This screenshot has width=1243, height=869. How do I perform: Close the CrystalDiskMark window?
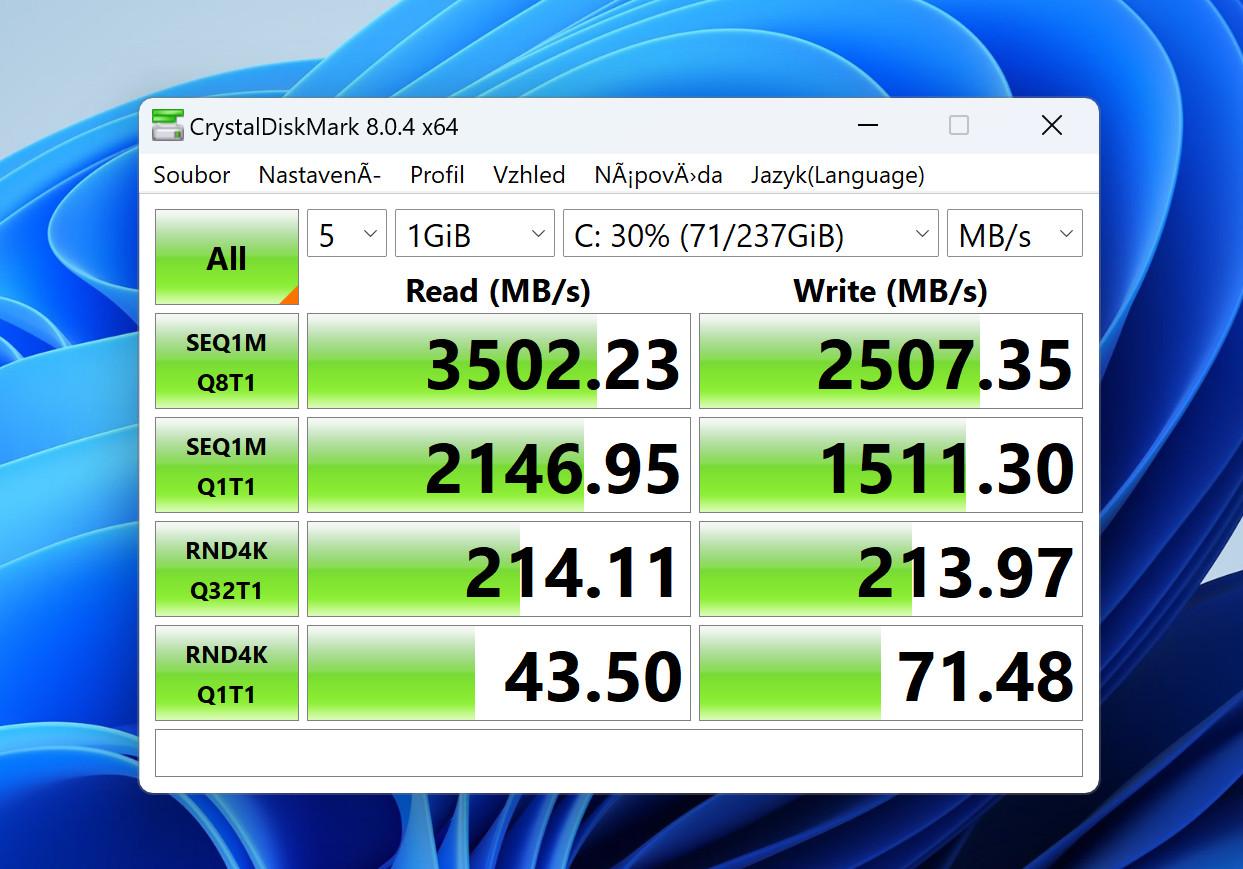(x=1051, y=126)
